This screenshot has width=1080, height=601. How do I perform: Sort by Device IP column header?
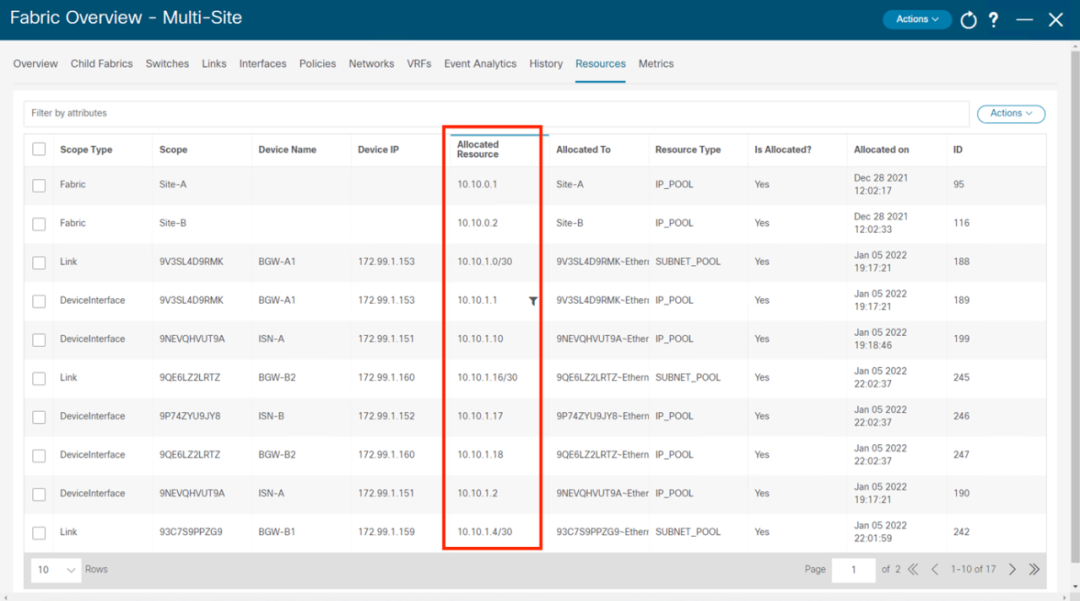(378, 149)
